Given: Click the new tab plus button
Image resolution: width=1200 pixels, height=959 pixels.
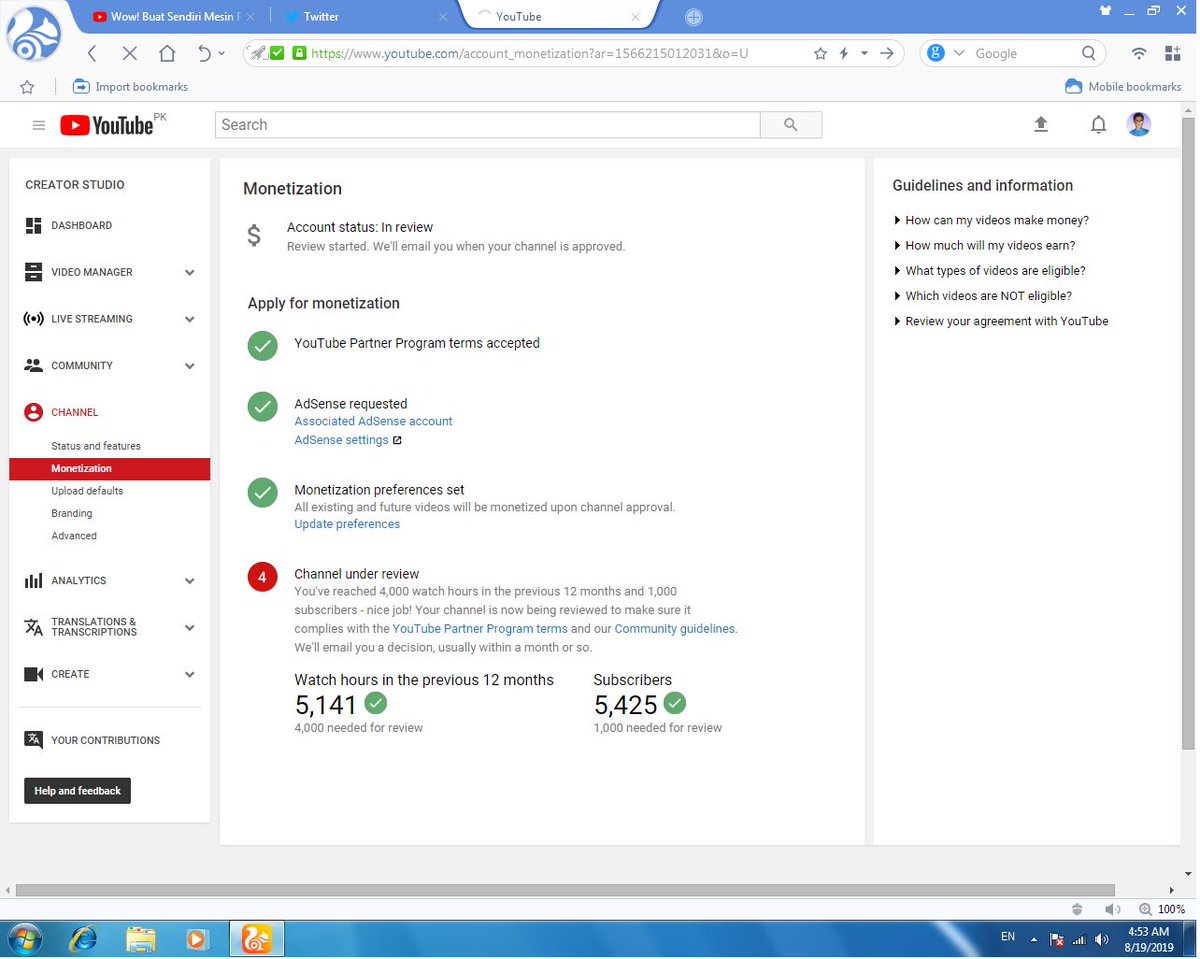Looking at the screenshot, I should pos(694,17).
